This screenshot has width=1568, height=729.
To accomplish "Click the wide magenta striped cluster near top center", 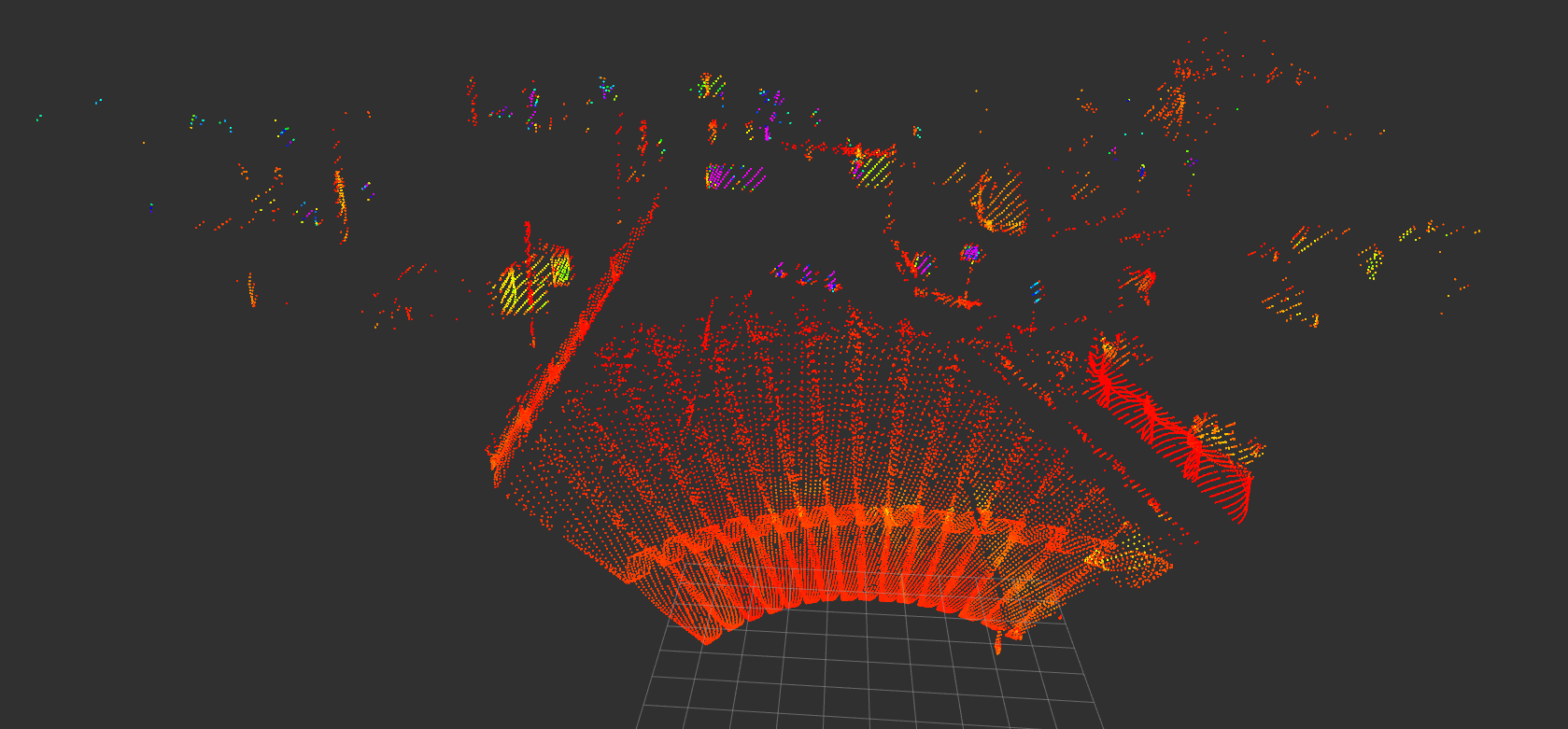I will tap(735, 176).
